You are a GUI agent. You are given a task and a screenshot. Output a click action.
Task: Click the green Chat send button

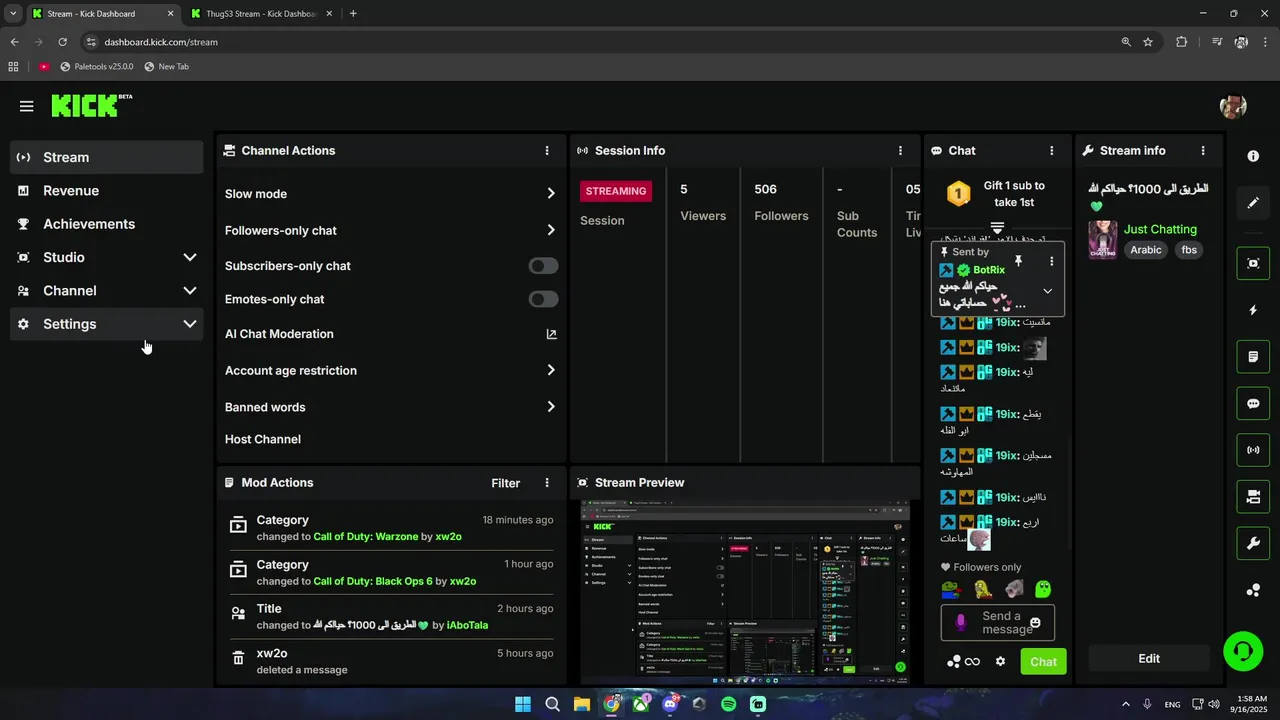pos(1043,662)
